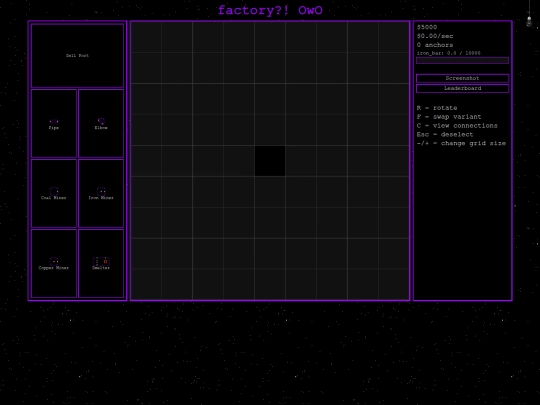
Task: Click the black center grid cell
Action: coord(270,161)
